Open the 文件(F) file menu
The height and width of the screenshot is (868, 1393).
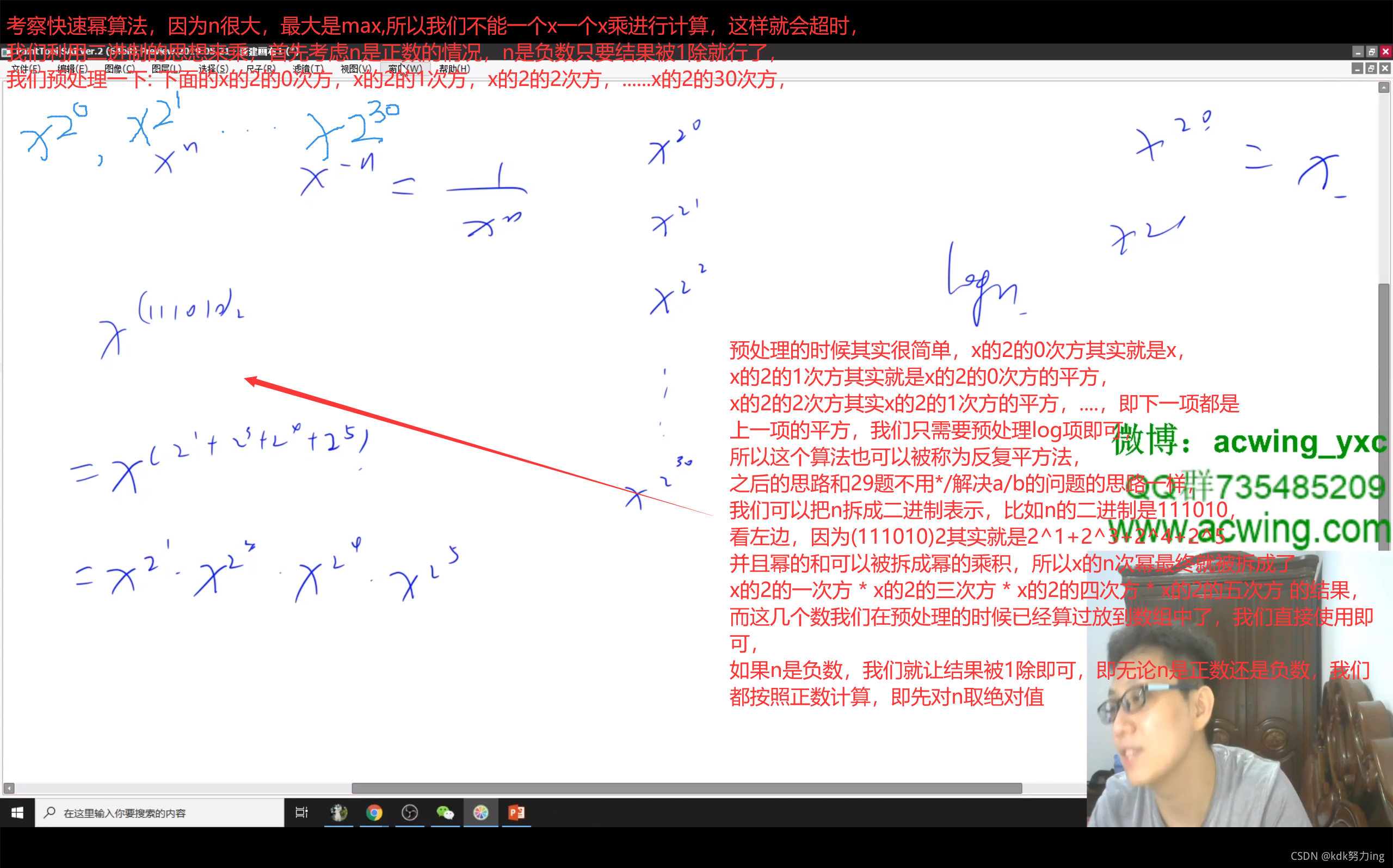pyautogui.click(x=26, y=69)
